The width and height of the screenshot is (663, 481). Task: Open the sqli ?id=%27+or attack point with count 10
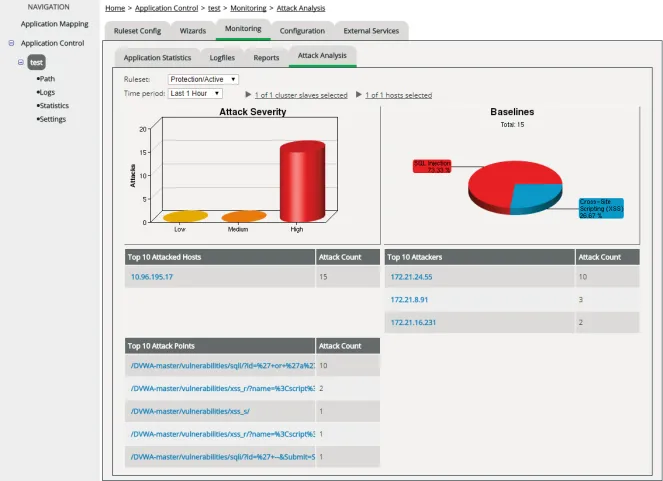(x=223, y=366)
